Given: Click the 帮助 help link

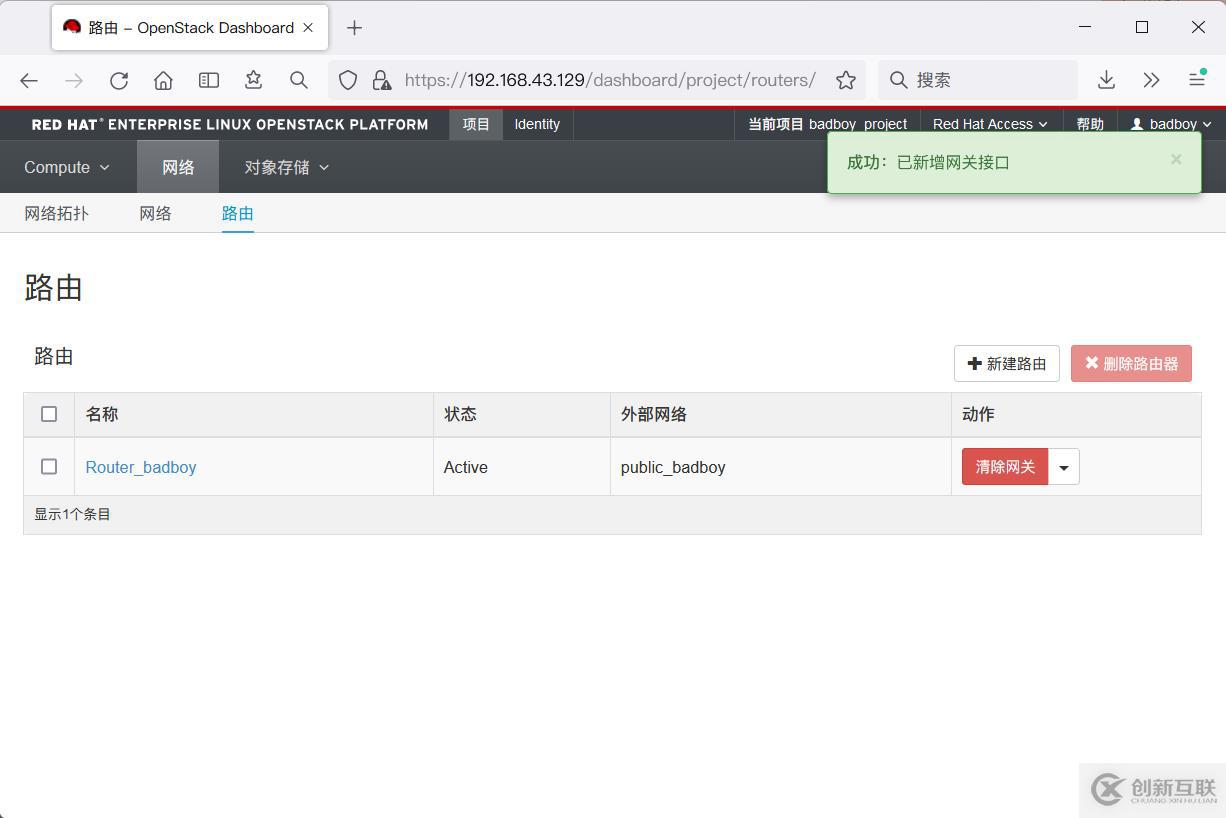Looking at the screenshot, I should [x=1090, y=124].
